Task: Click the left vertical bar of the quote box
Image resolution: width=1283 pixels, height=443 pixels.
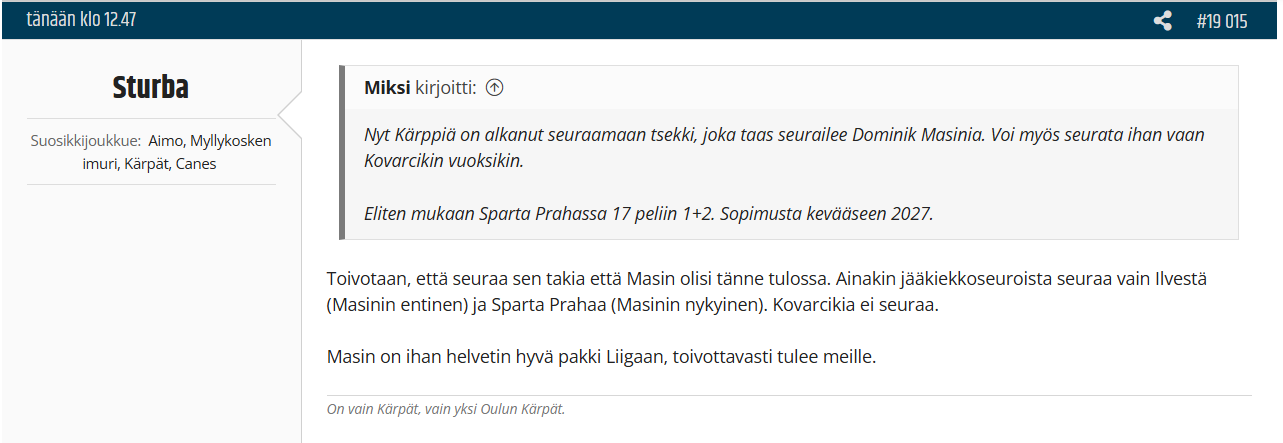Action: [x=343, y=153]
